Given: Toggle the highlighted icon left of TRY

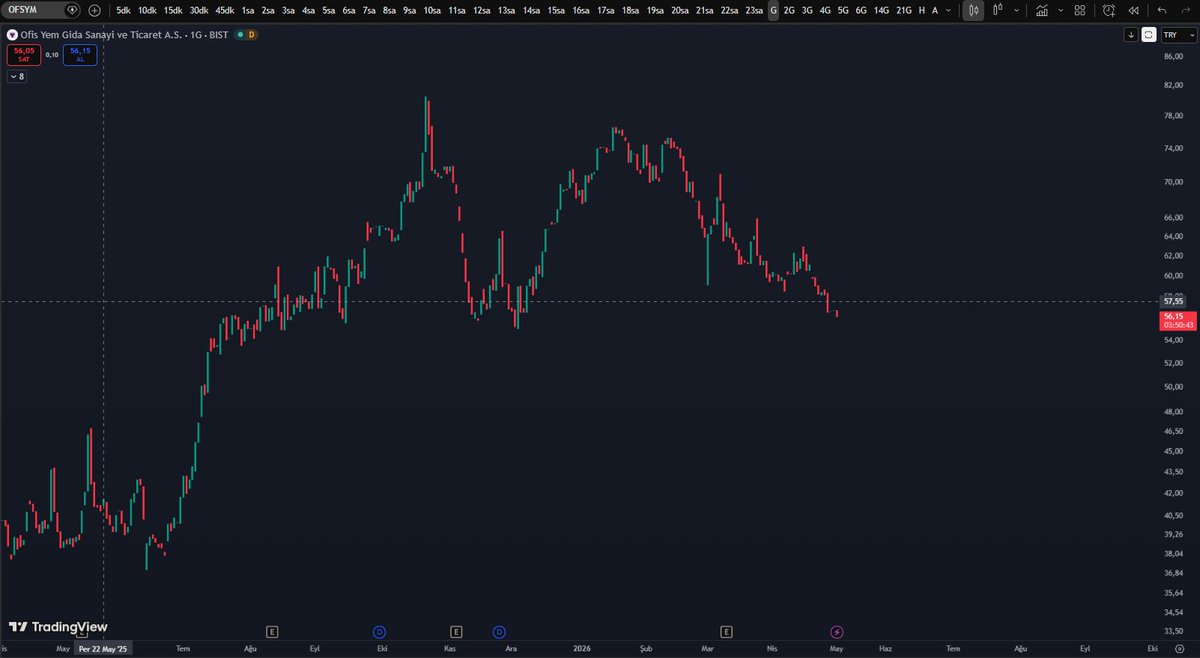Looking at the screenshot, I should click(1149, 34).
